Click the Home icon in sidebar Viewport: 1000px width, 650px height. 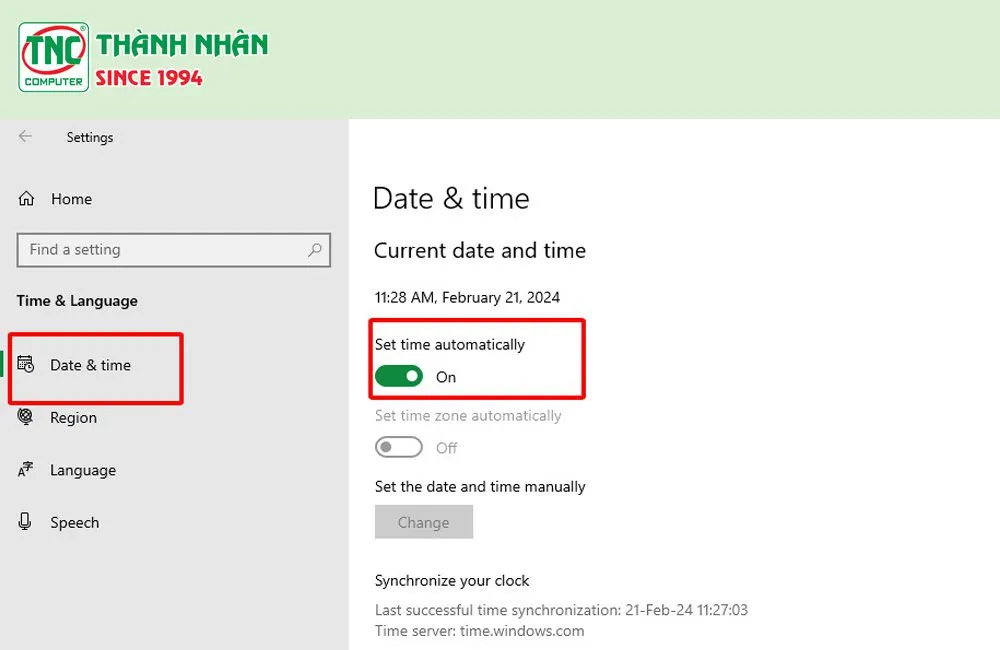pyautogui.click(x=27, y=199)
